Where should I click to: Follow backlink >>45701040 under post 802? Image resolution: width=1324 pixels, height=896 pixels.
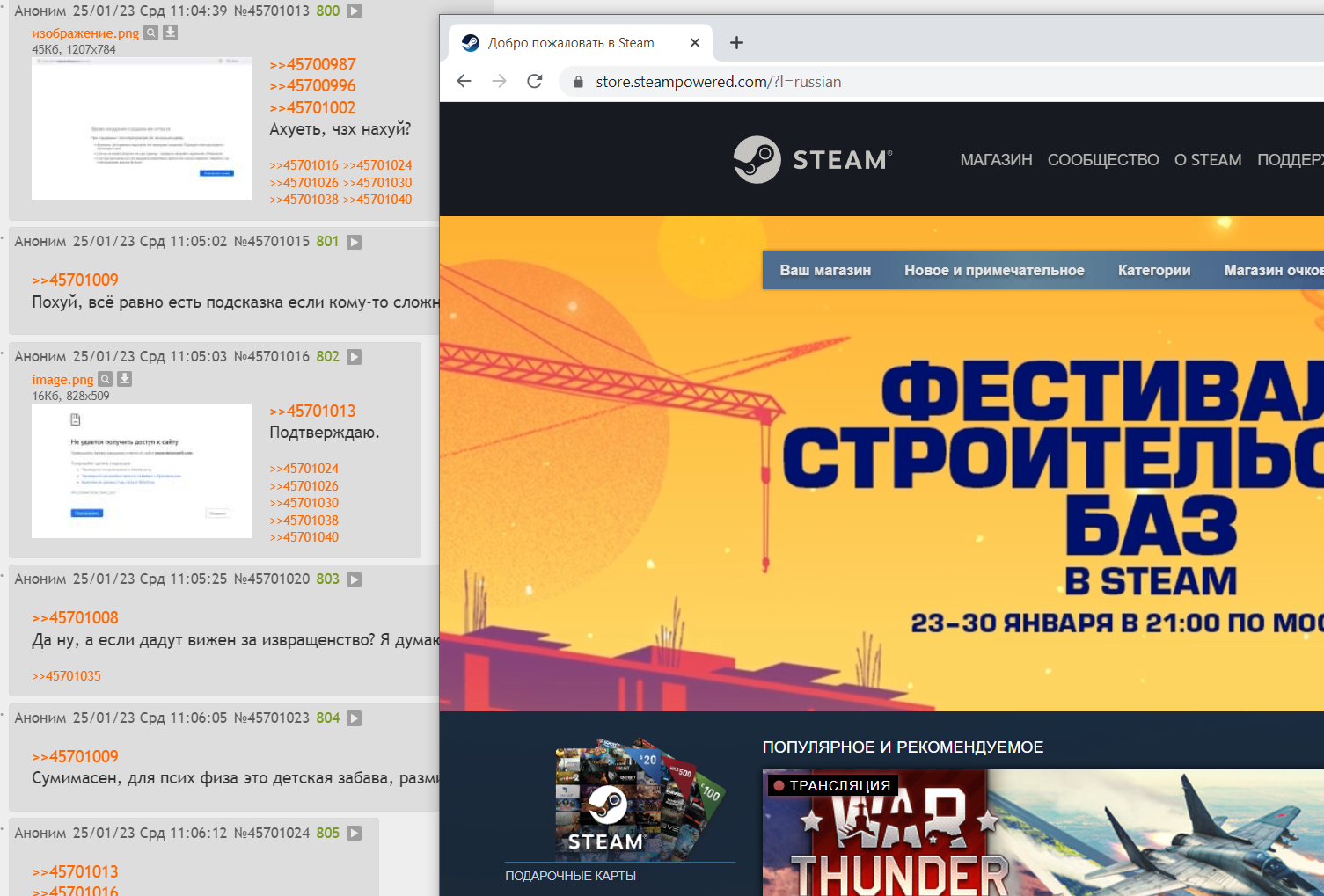click(304, 537)
